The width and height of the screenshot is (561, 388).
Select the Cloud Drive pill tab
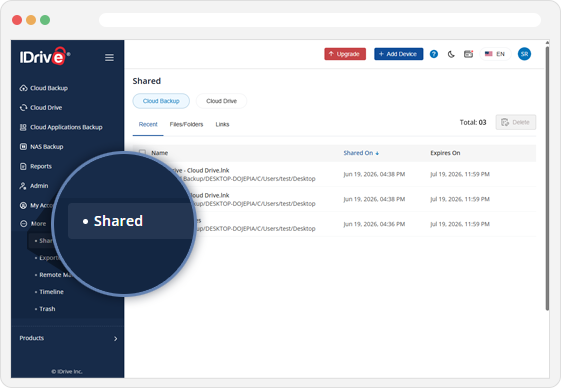[221, 101]
